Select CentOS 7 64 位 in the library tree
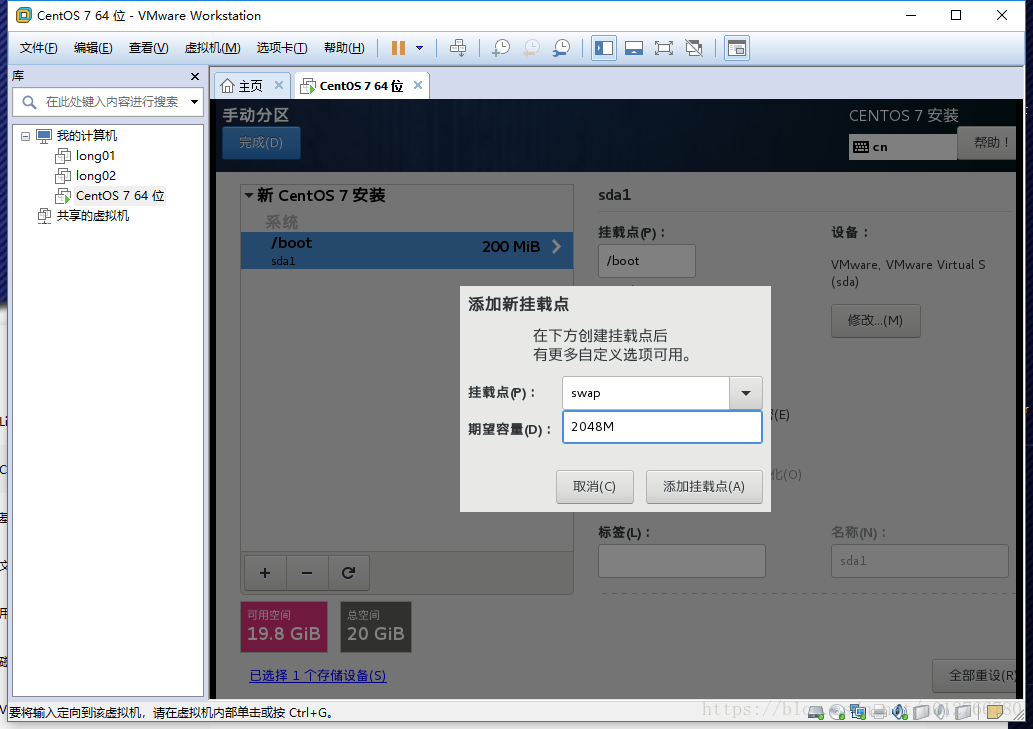The image size is (1033, 729). 119,196
